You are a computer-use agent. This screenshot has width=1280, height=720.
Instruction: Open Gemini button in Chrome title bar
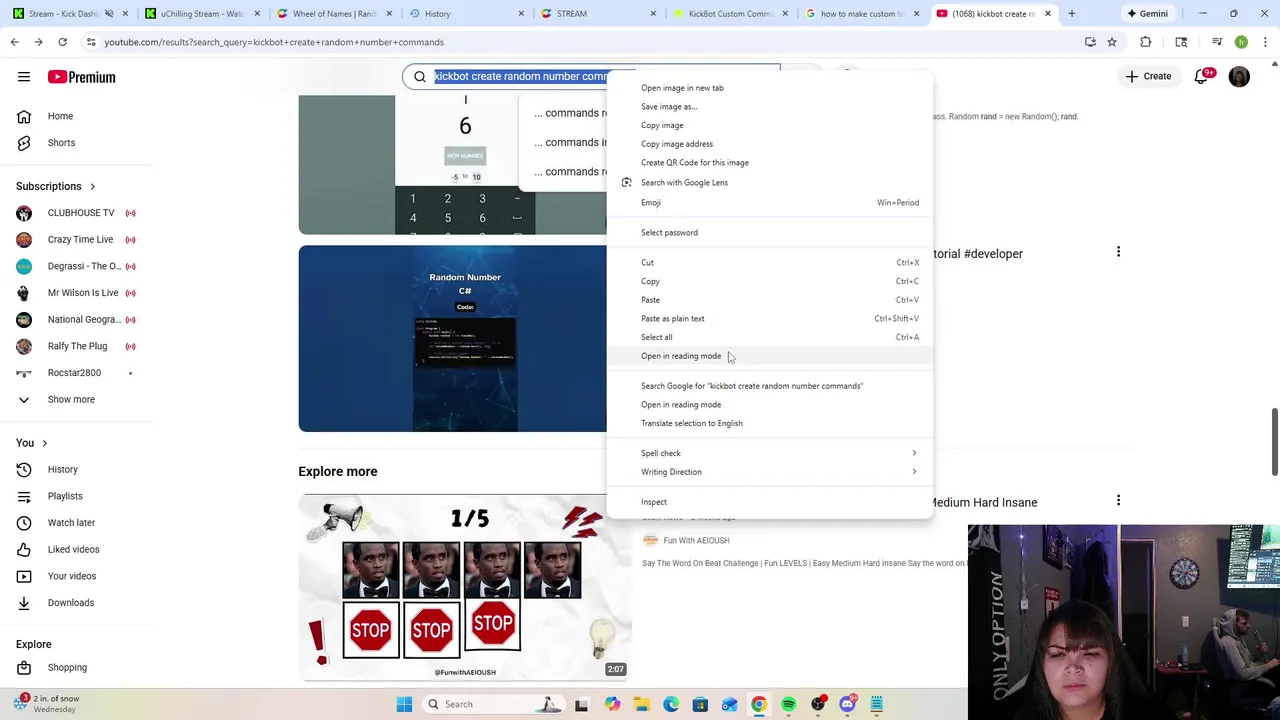point(1147,14)
